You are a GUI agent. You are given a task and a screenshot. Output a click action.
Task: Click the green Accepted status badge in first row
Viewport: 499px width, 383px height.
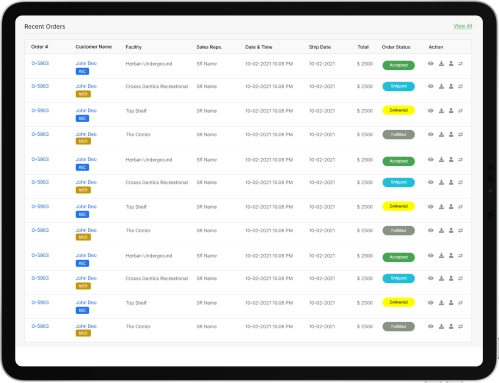pos(398,65)
